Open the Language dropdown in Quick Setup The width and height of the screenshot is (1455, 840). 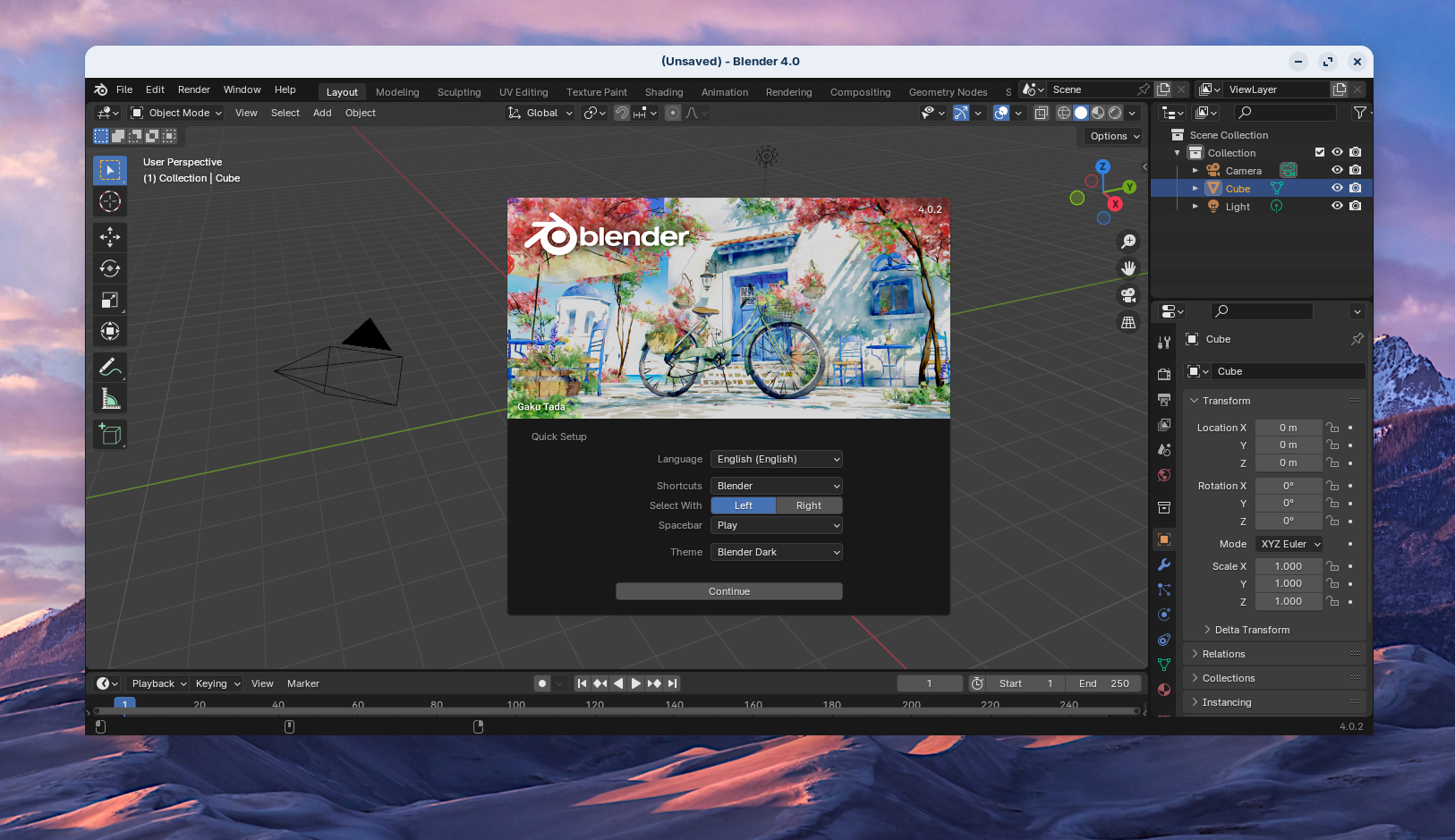pos(777,459)
